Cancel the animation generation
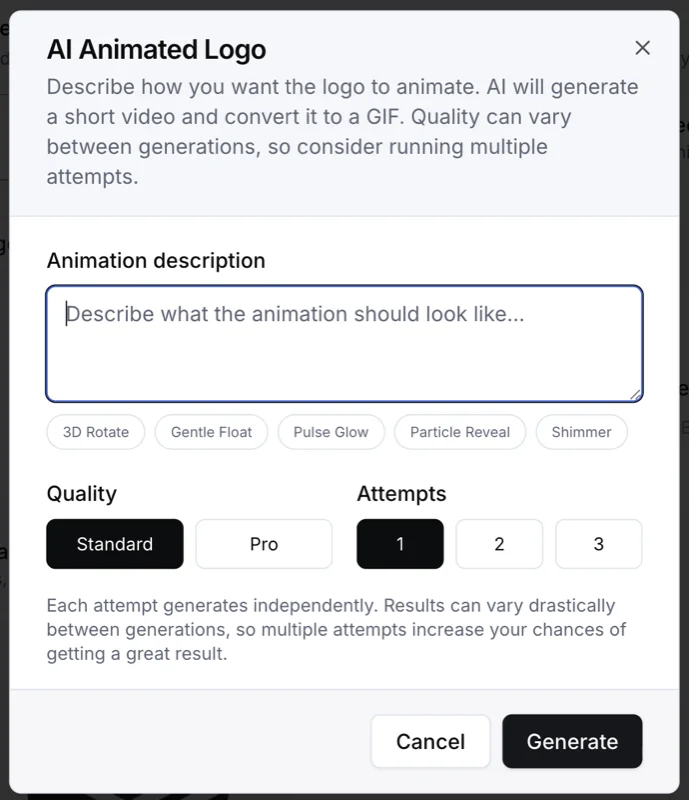The width and height of the screenshot is (689, 800). (x=430, y=741)
